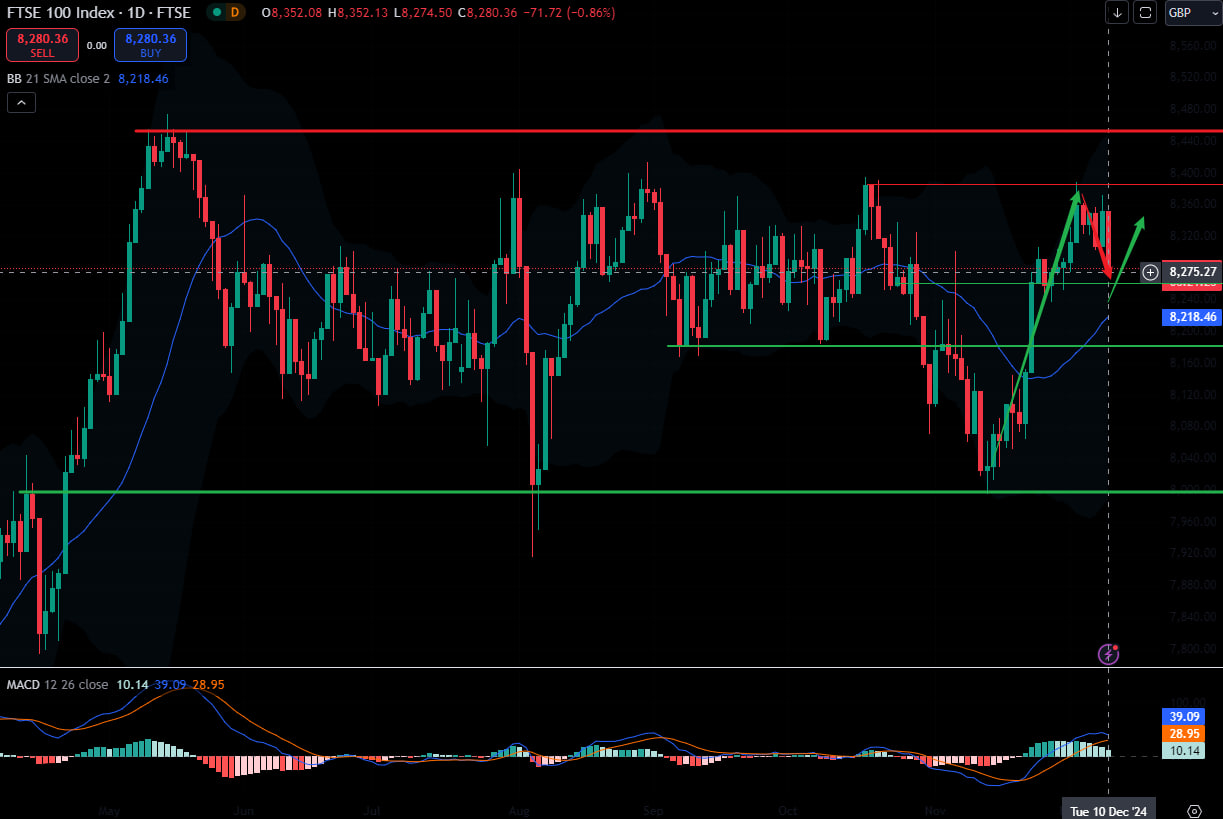Viewport: 1223px width, 819px height.
Task: Click the Sep label on the time axis
Action: pyautogui.click(x=652, y=809)
